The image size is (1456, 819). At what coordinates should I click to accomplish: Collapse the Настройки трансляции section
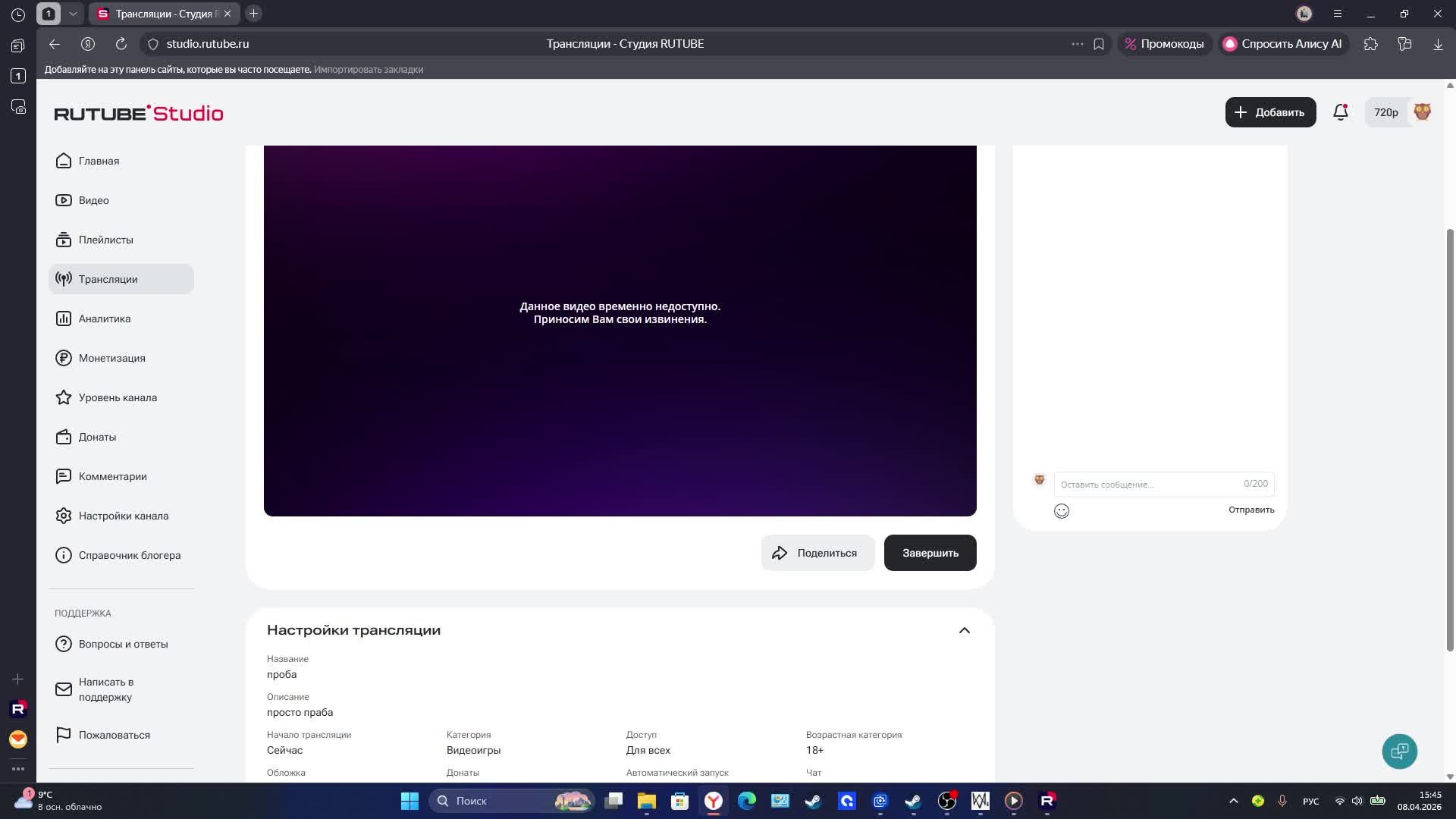(964, 630)
